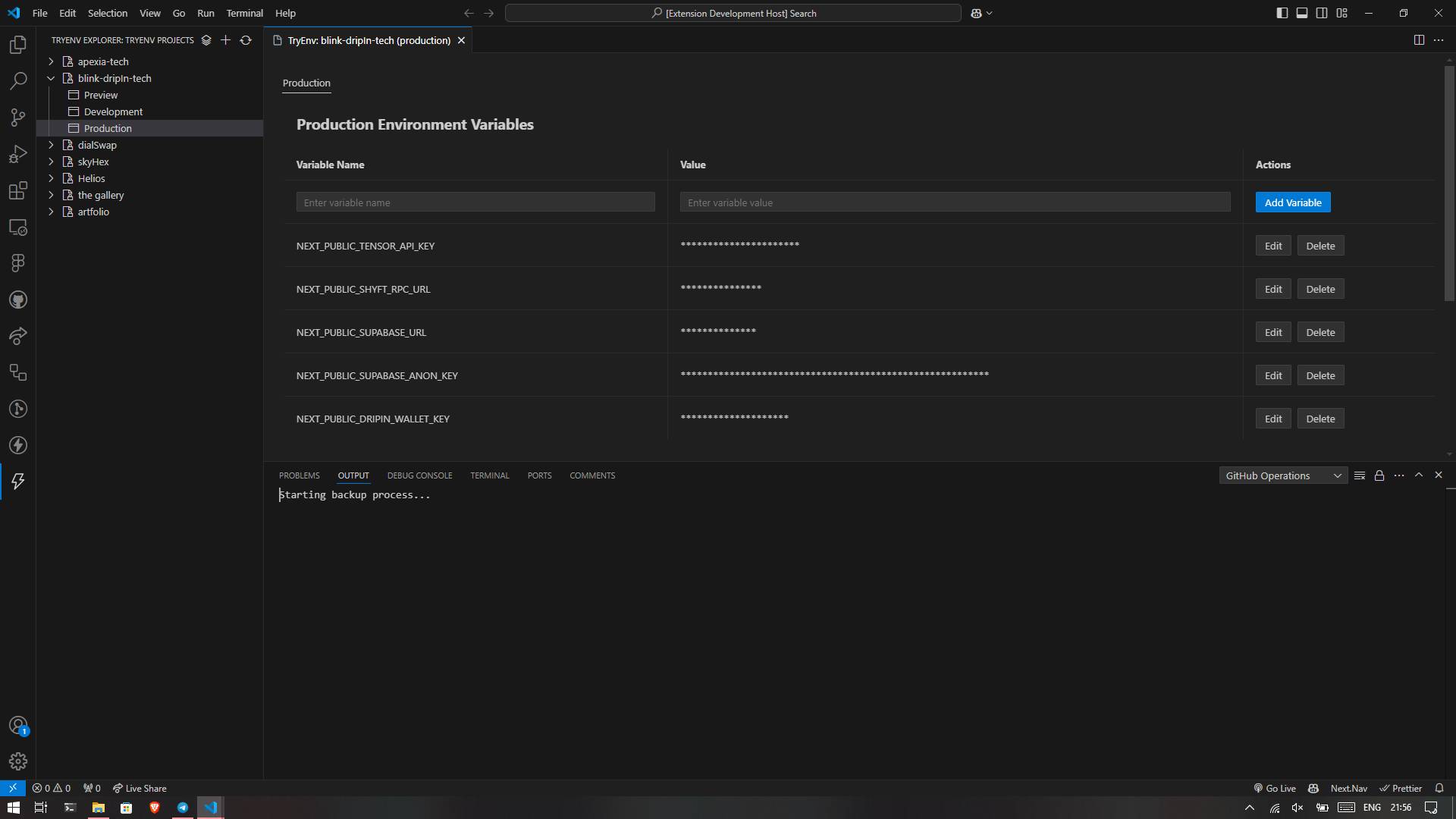Switch to the Ports panel tab

point(539,475)
